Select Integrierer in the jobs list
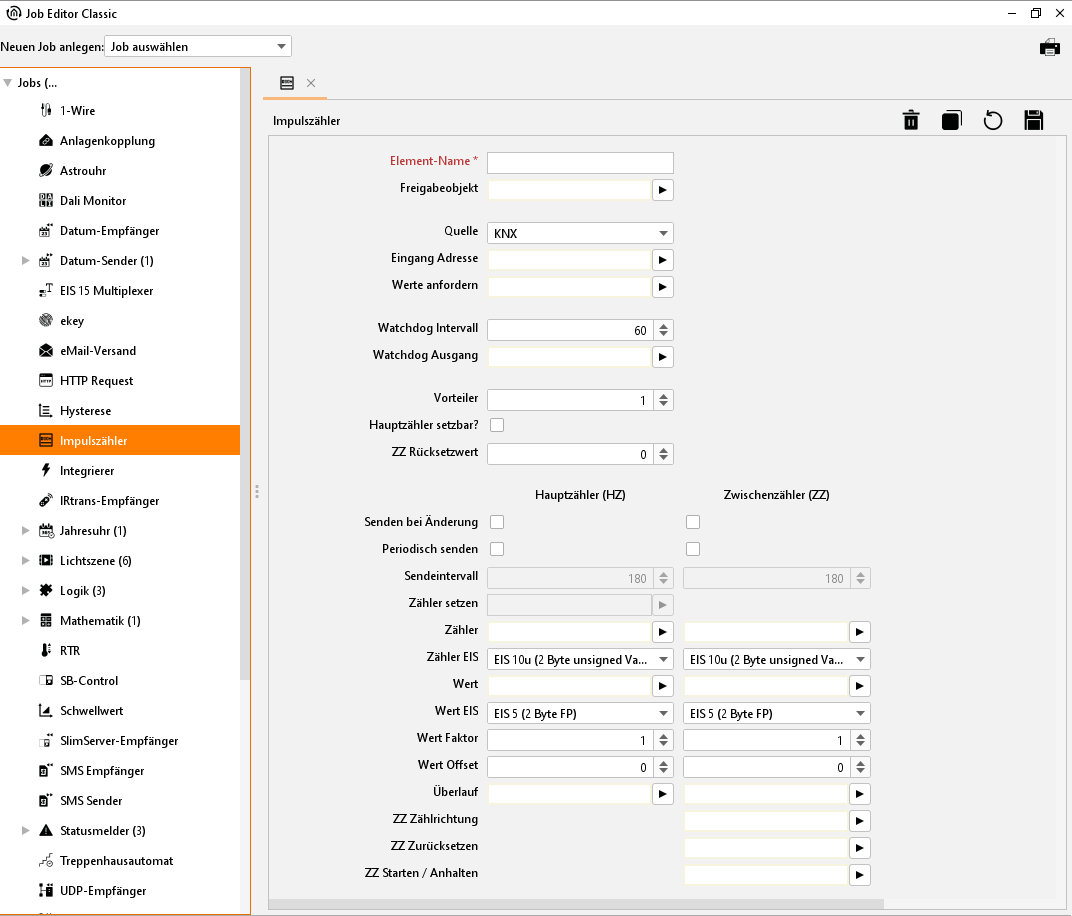 [87, 471]
